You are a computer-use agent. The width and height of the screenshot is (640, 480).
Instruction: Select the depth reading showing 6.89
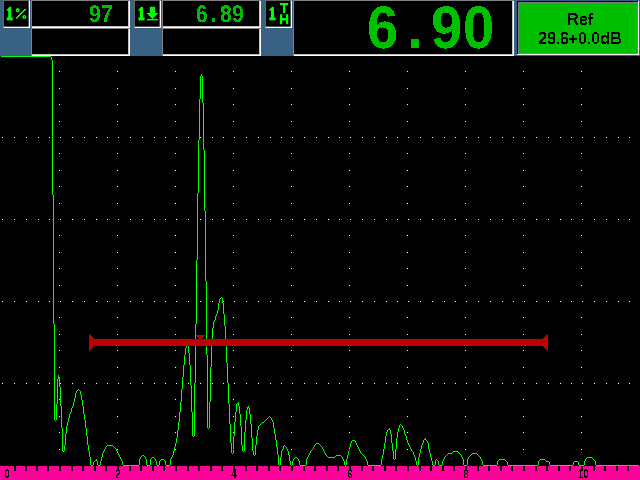pyautogui.click(x=211, y=14)
